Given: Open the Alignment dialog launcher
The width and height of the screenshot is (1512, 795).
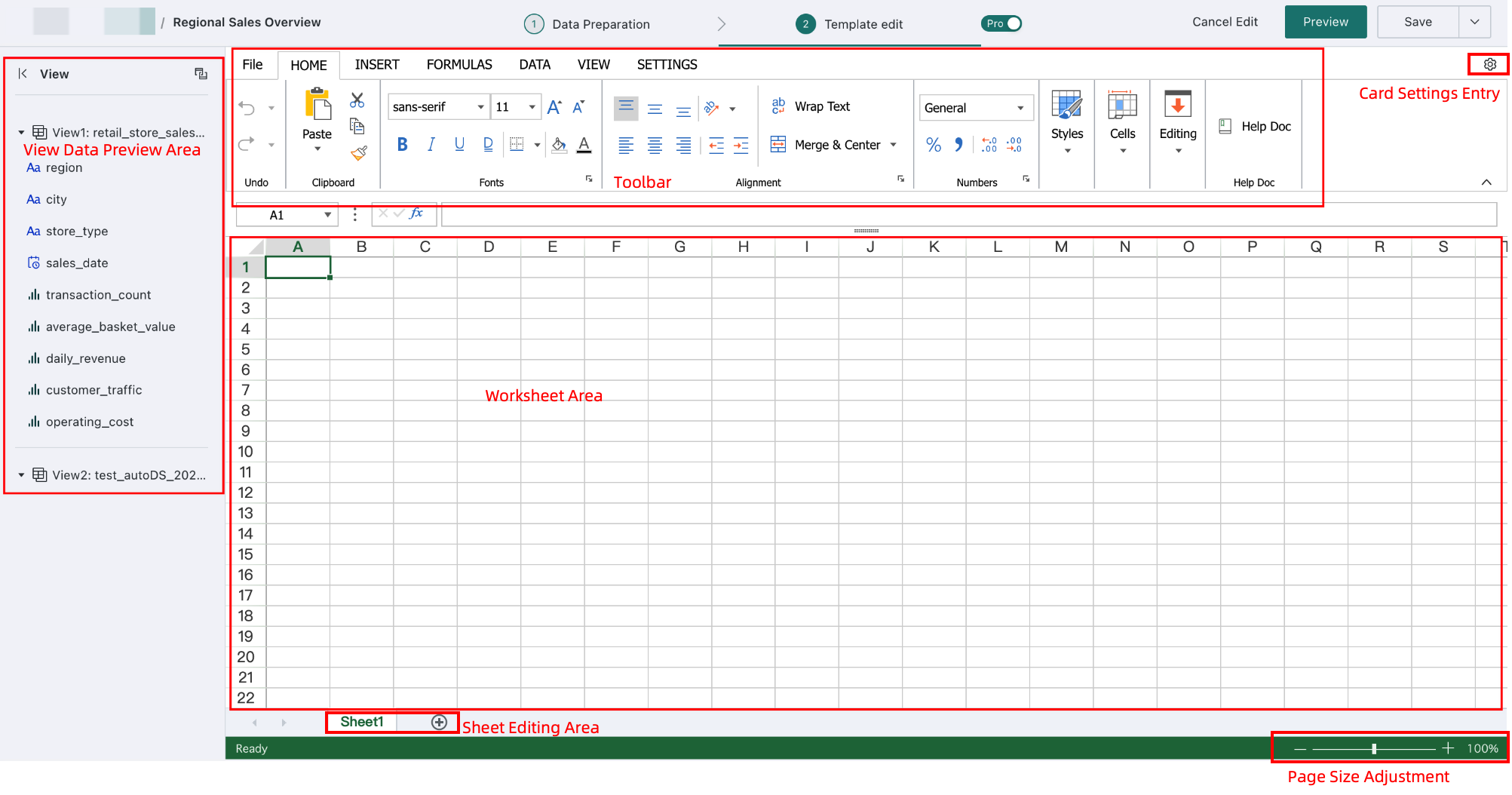Looking at the screenshot, I should coord(900,179).
